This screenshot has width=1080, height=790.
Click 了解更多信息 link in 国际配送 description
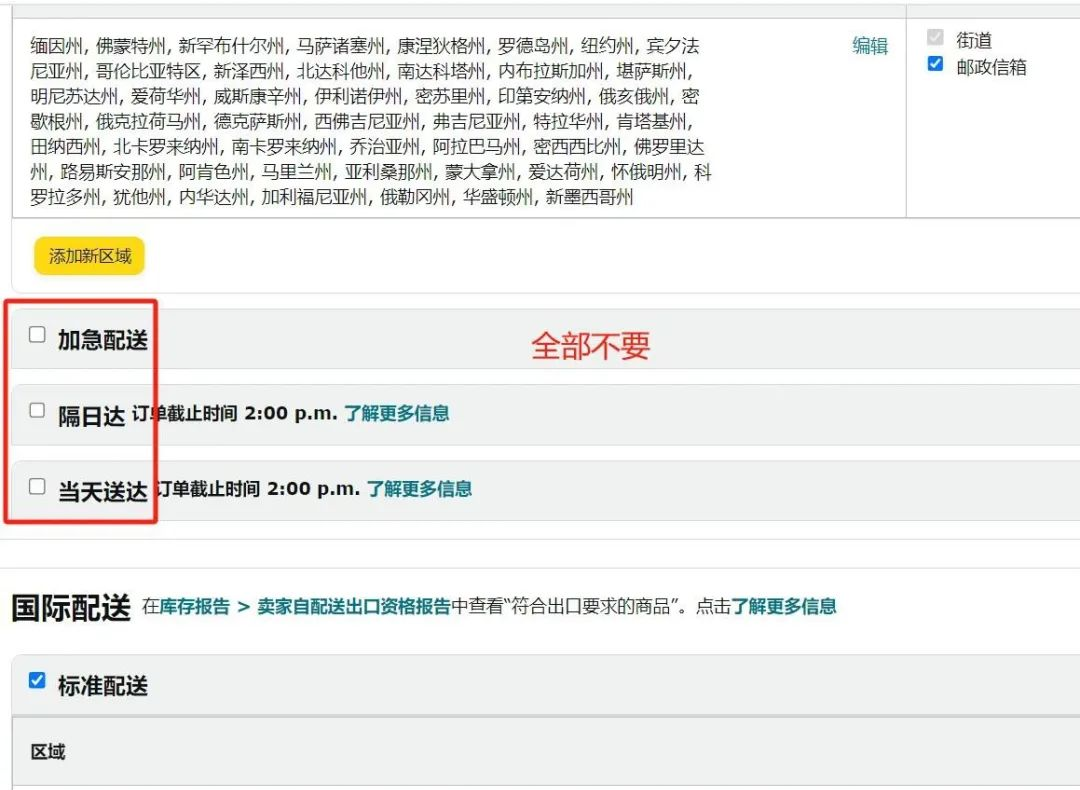[784, 606]
